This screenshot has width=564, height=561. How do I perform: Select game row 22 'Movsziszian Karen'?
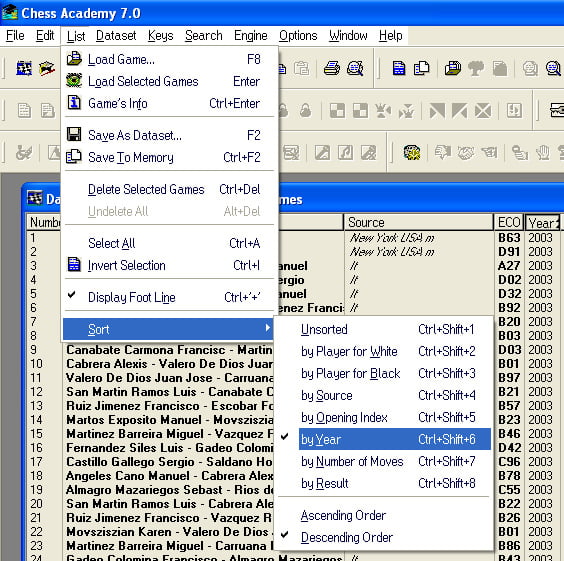point(169,532)
